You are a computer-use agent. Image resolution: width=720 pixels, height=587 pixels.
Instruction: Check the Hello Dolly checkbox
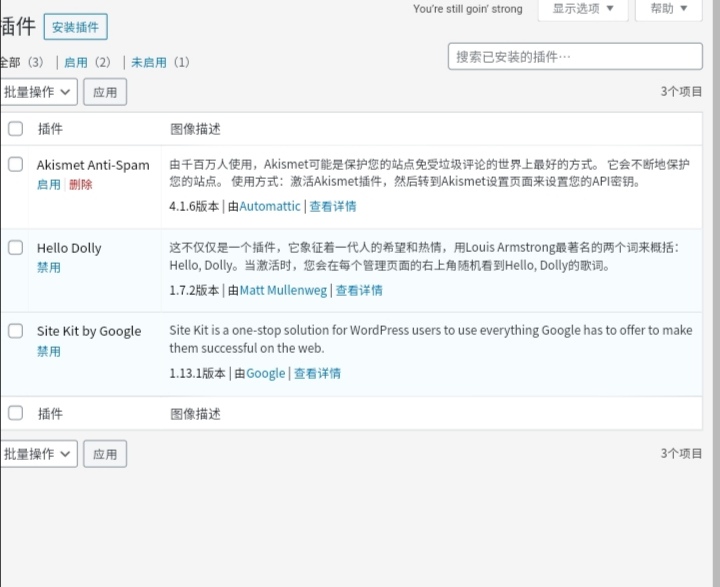click(15, 248)
